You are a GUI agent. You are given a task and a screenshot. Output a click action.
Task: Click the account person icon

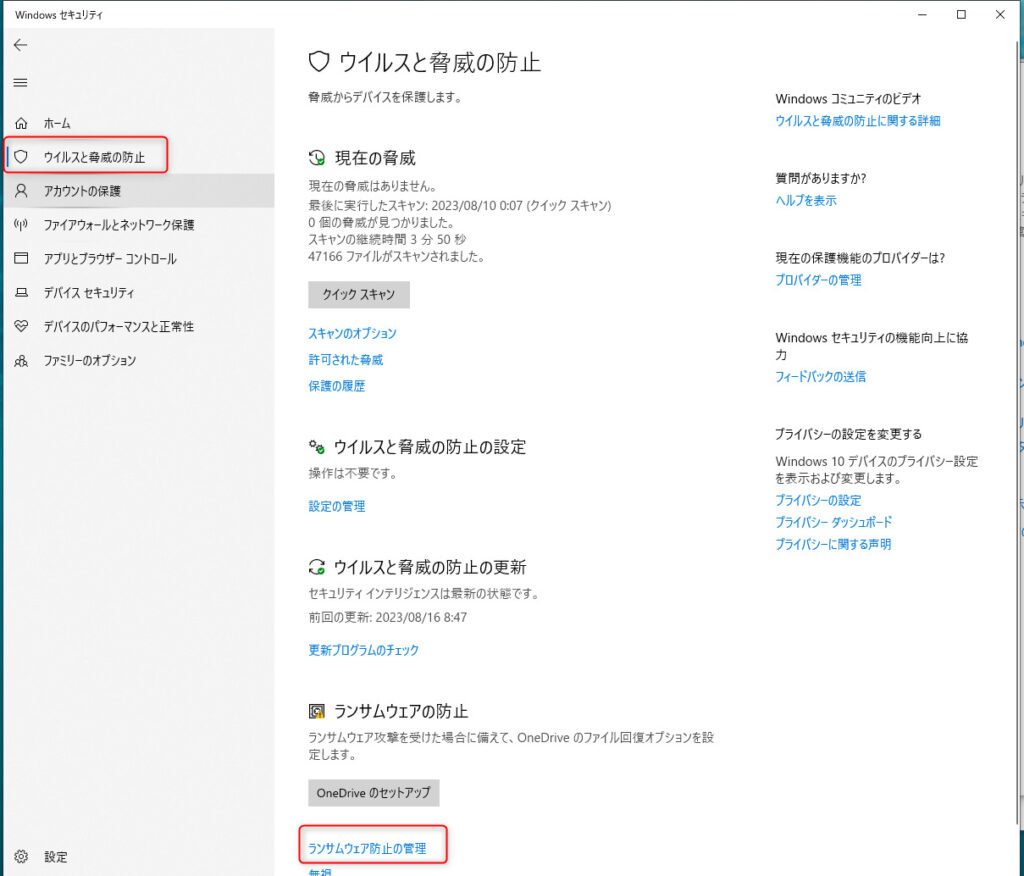(21, 191)
